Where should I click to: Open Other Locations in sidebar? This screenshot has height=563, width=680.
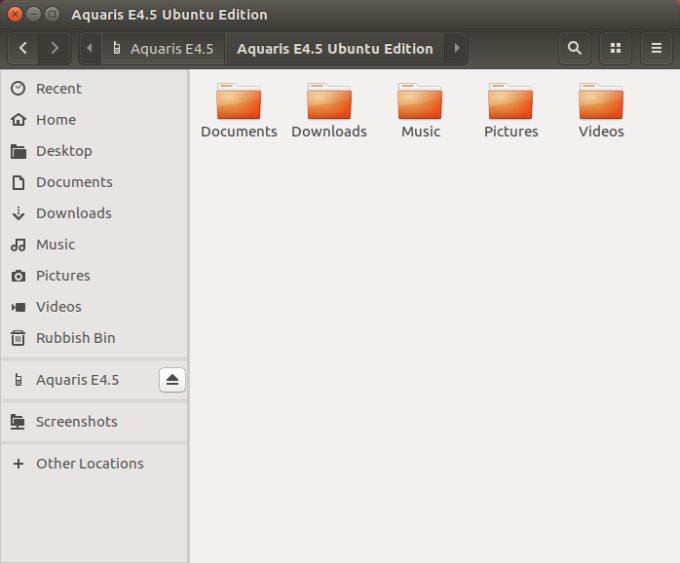tap(94, 464)
